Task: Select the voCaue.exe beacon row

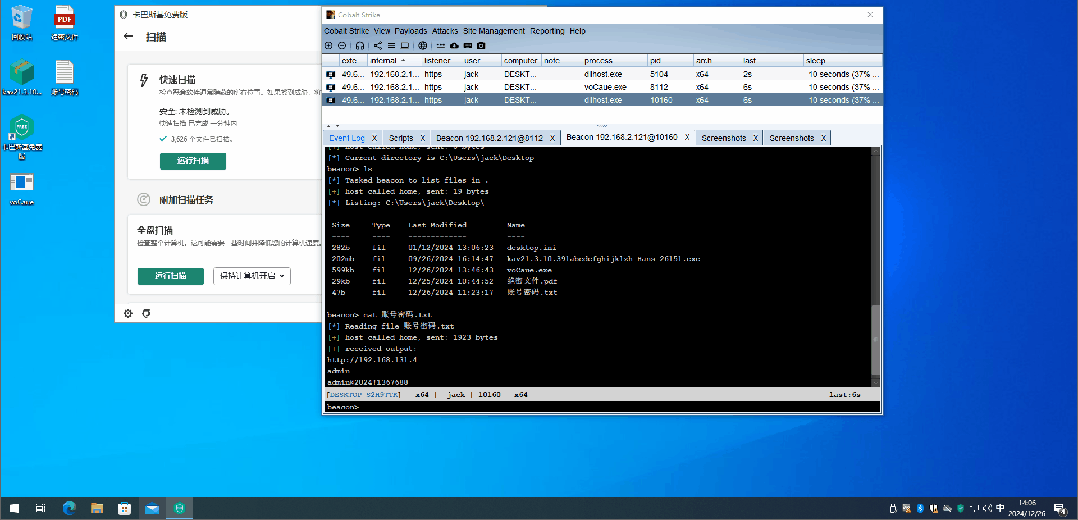Action: [602, 87]
